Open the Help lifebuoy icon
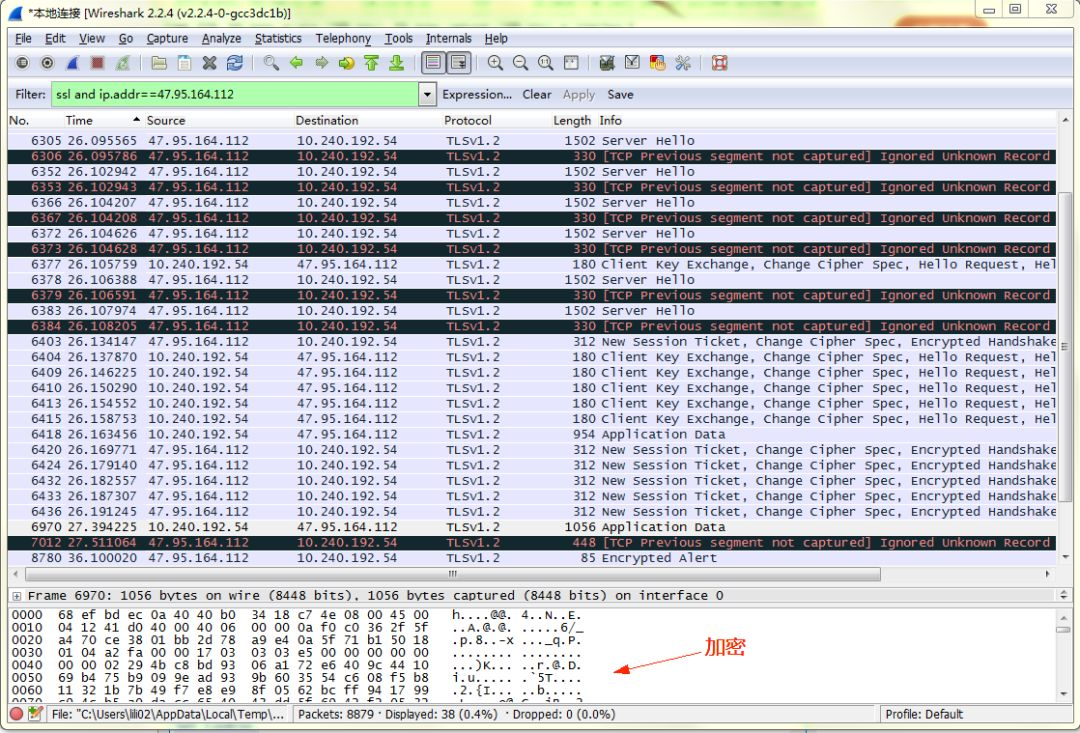 click(719, 63)
